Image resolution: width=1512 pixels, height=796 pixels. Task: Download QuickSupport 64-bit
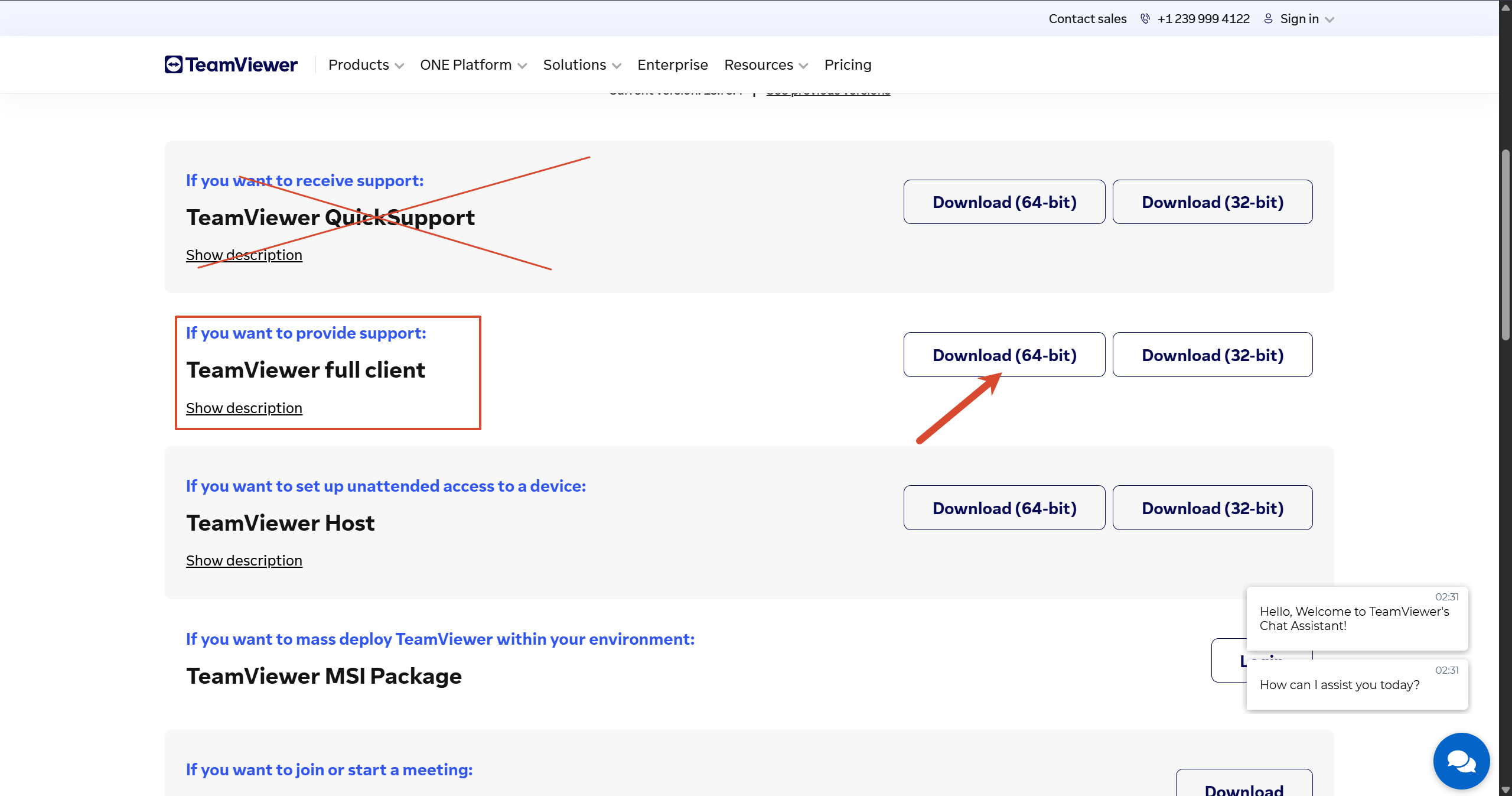(x=1005, y=202)
